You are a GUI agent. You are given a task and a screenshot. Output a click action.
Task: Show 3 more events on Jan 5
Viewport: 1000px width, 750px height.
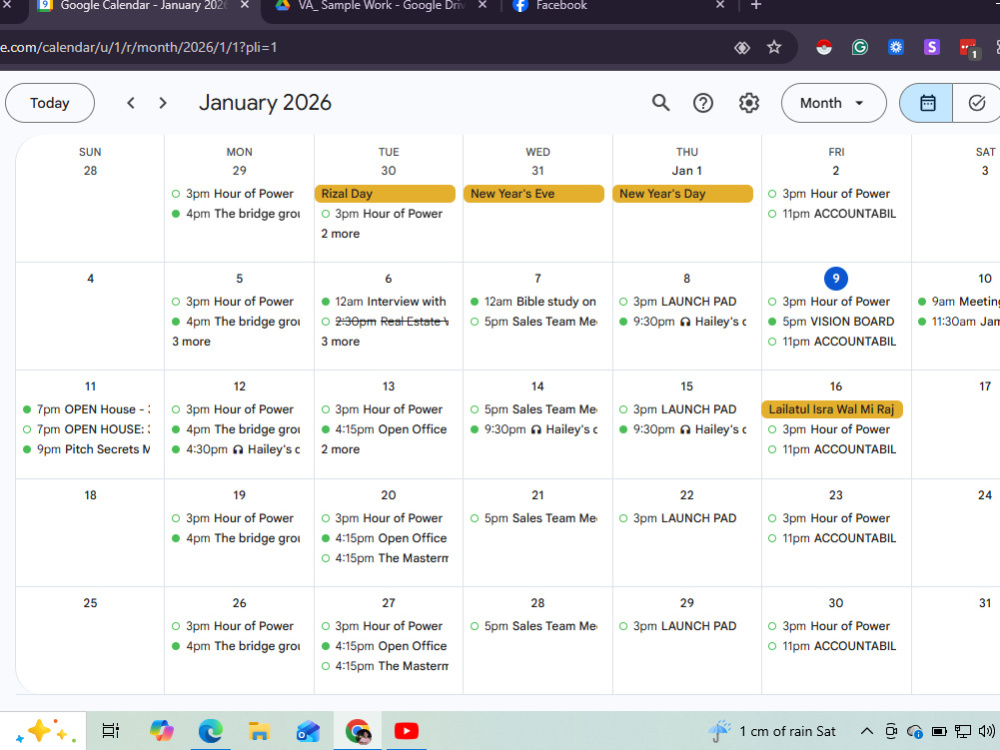191,342
